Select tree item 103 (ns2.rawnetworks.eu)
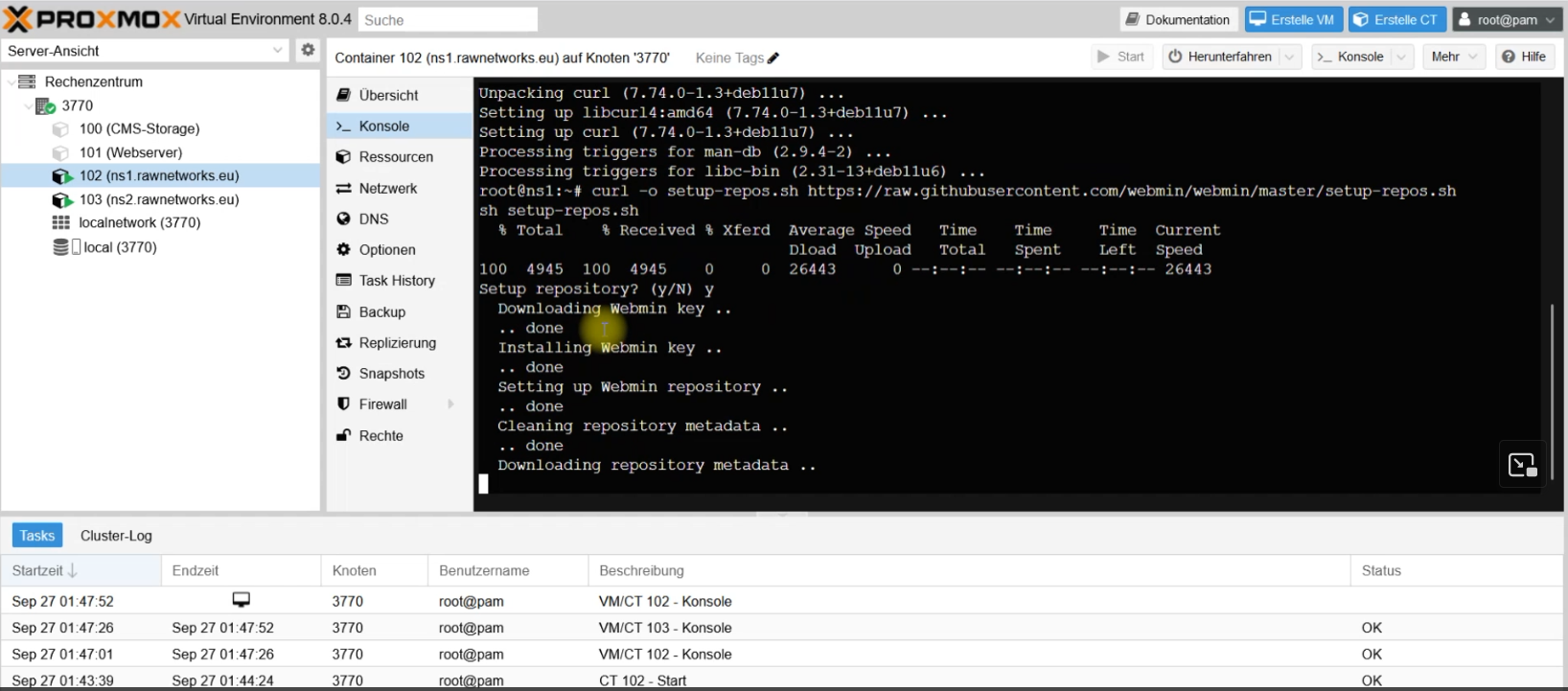The width and height of the screenshot is (1568, 691). click(160, 199)
